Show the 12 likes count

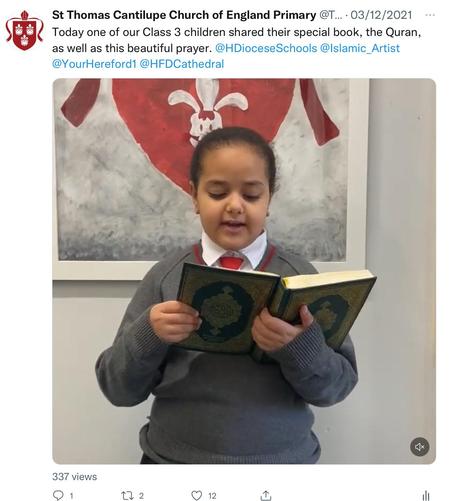[x=212, y=496]
